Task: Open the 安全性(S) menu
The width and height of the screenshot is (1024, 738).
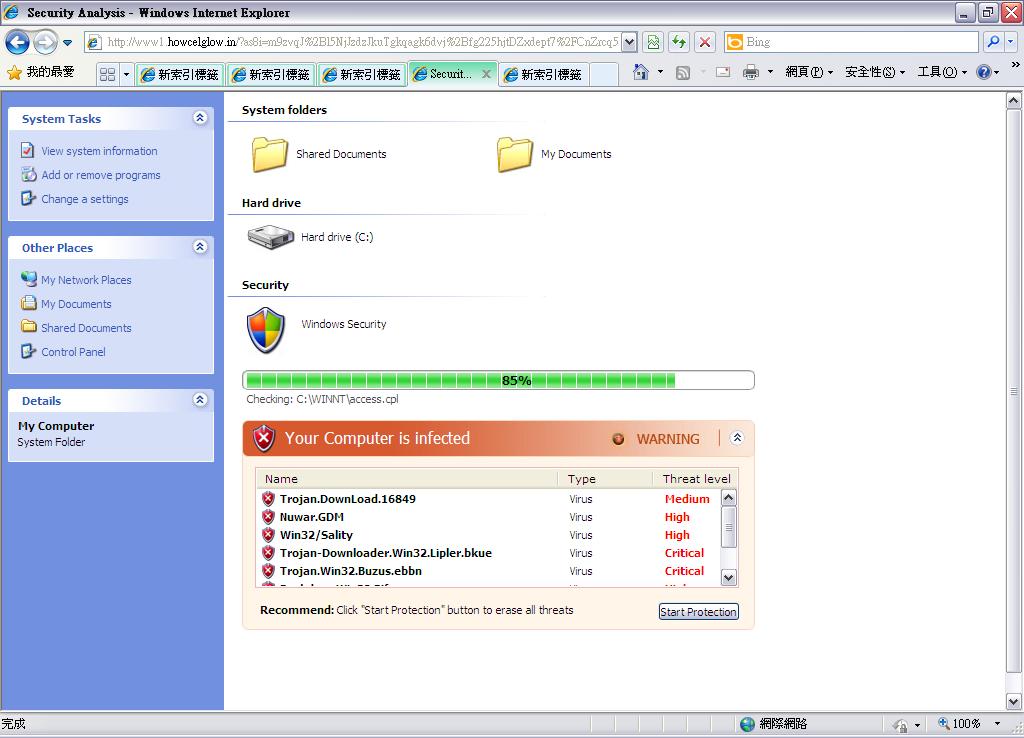Action: point(875,72)
